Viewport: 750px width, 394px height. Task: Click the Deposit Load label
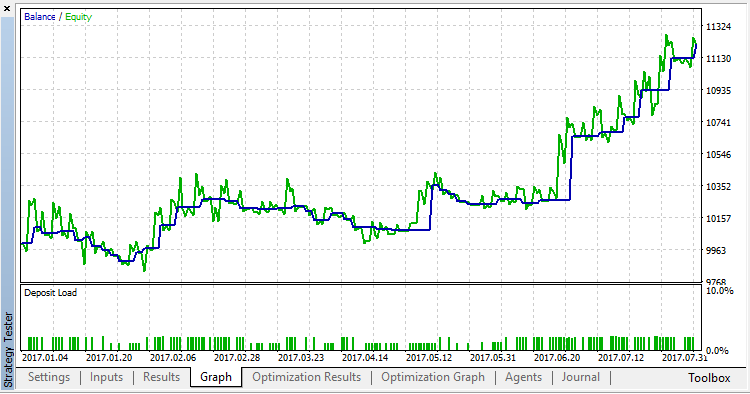coord(50,293)
